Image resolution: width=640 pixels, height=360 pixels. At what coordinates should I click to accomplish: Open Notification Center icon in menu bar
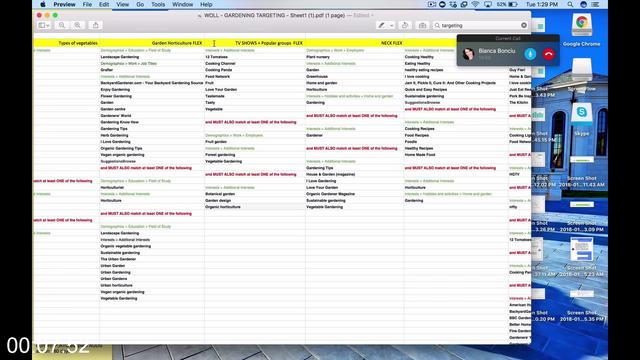596,4
